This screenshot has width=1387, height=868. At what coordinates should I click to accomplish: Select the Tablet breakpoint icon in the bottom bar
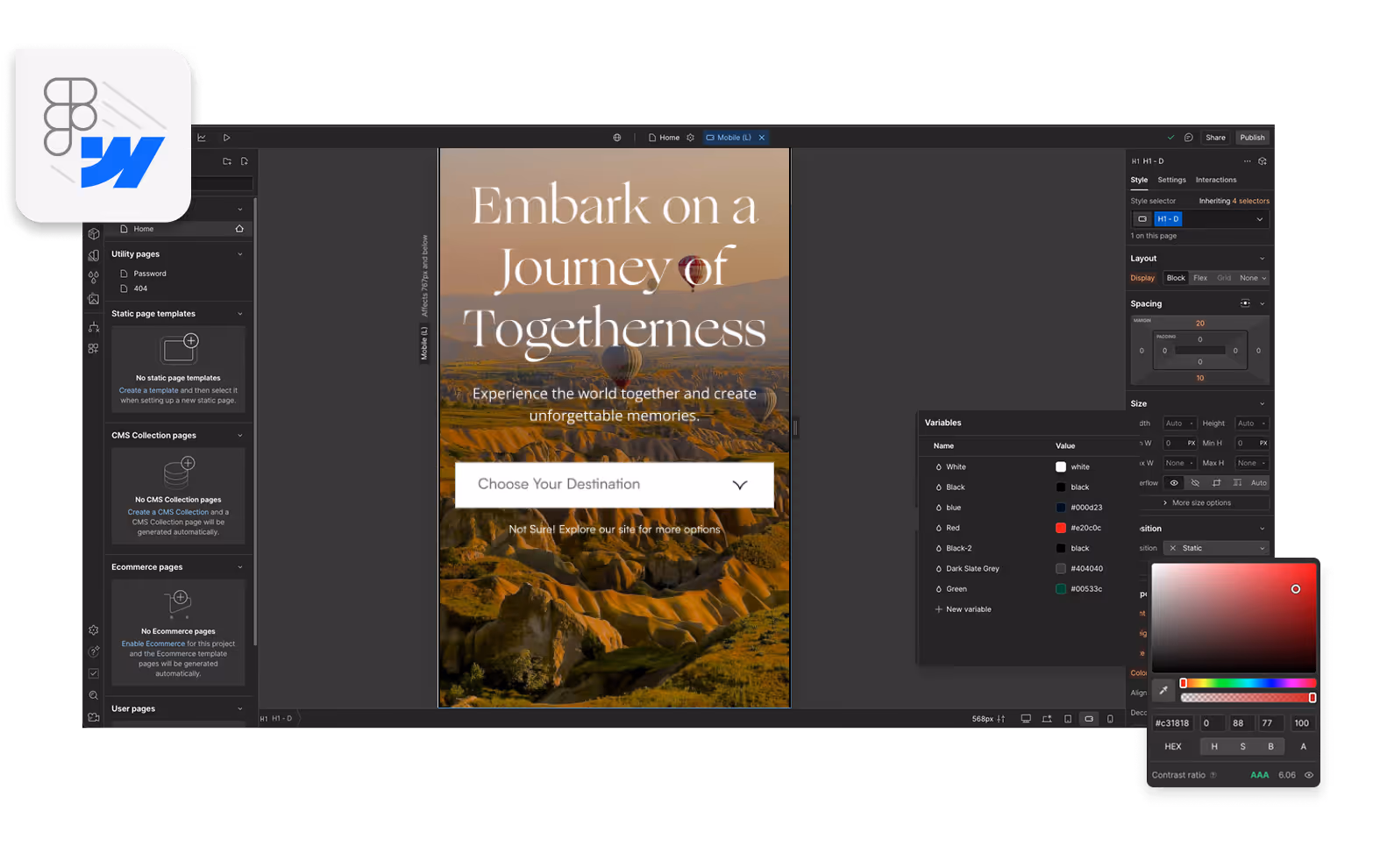pos(1068,719)
